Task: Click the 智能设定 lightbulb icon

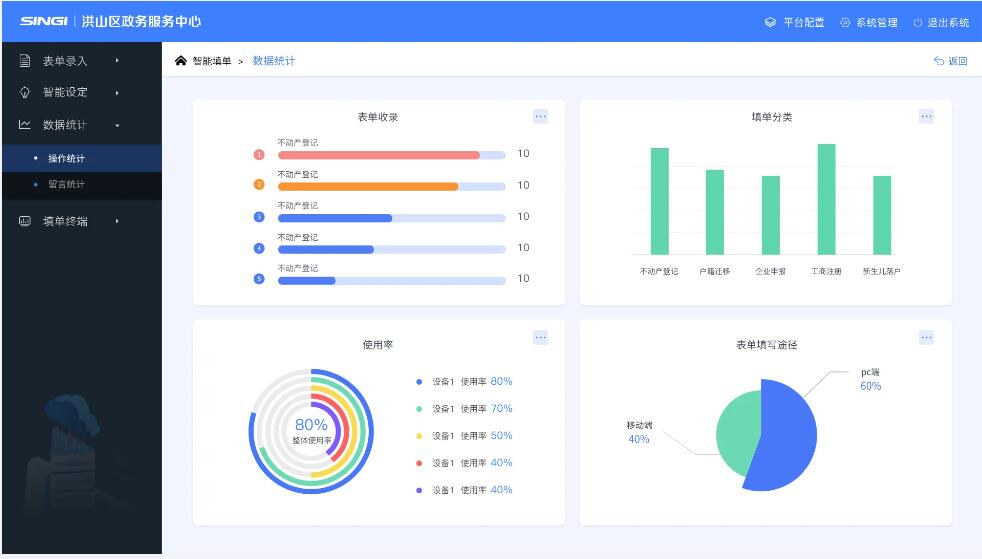Action: (x=25, y=92)
